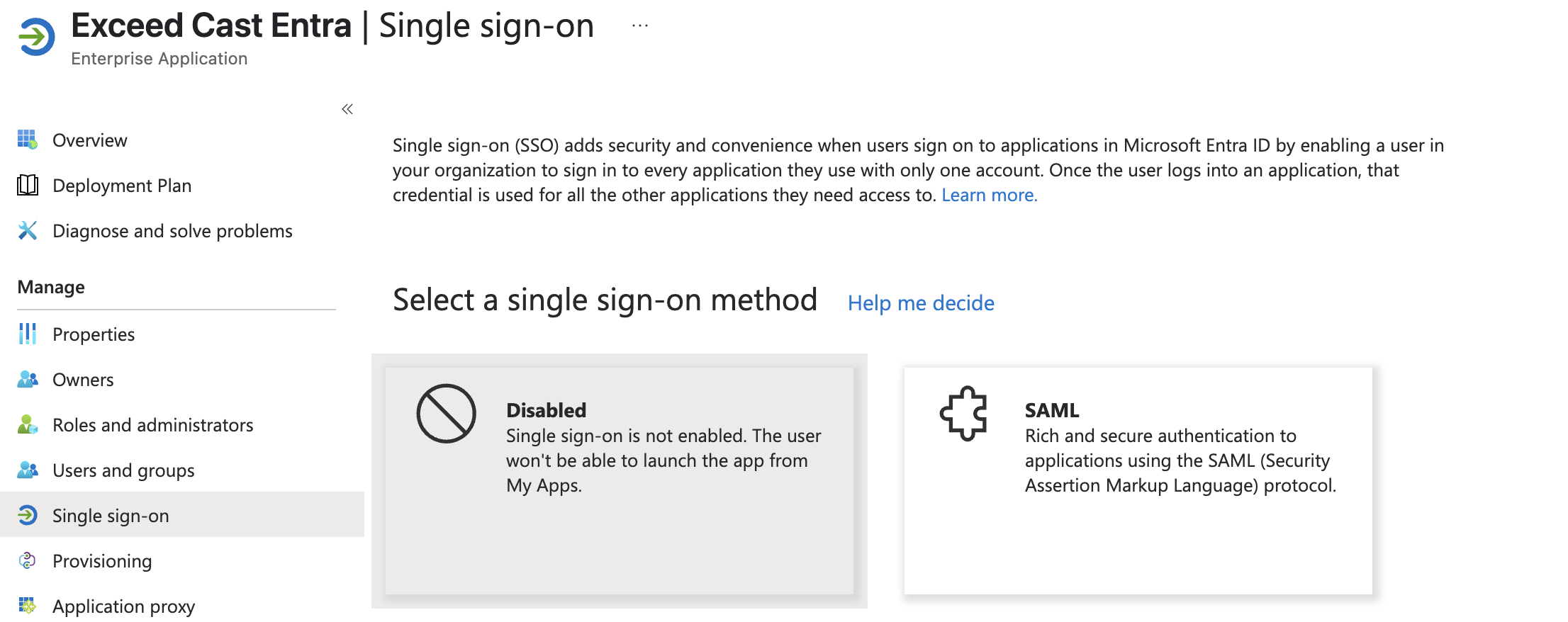Click the Properties bars icon

click(28, 334)
